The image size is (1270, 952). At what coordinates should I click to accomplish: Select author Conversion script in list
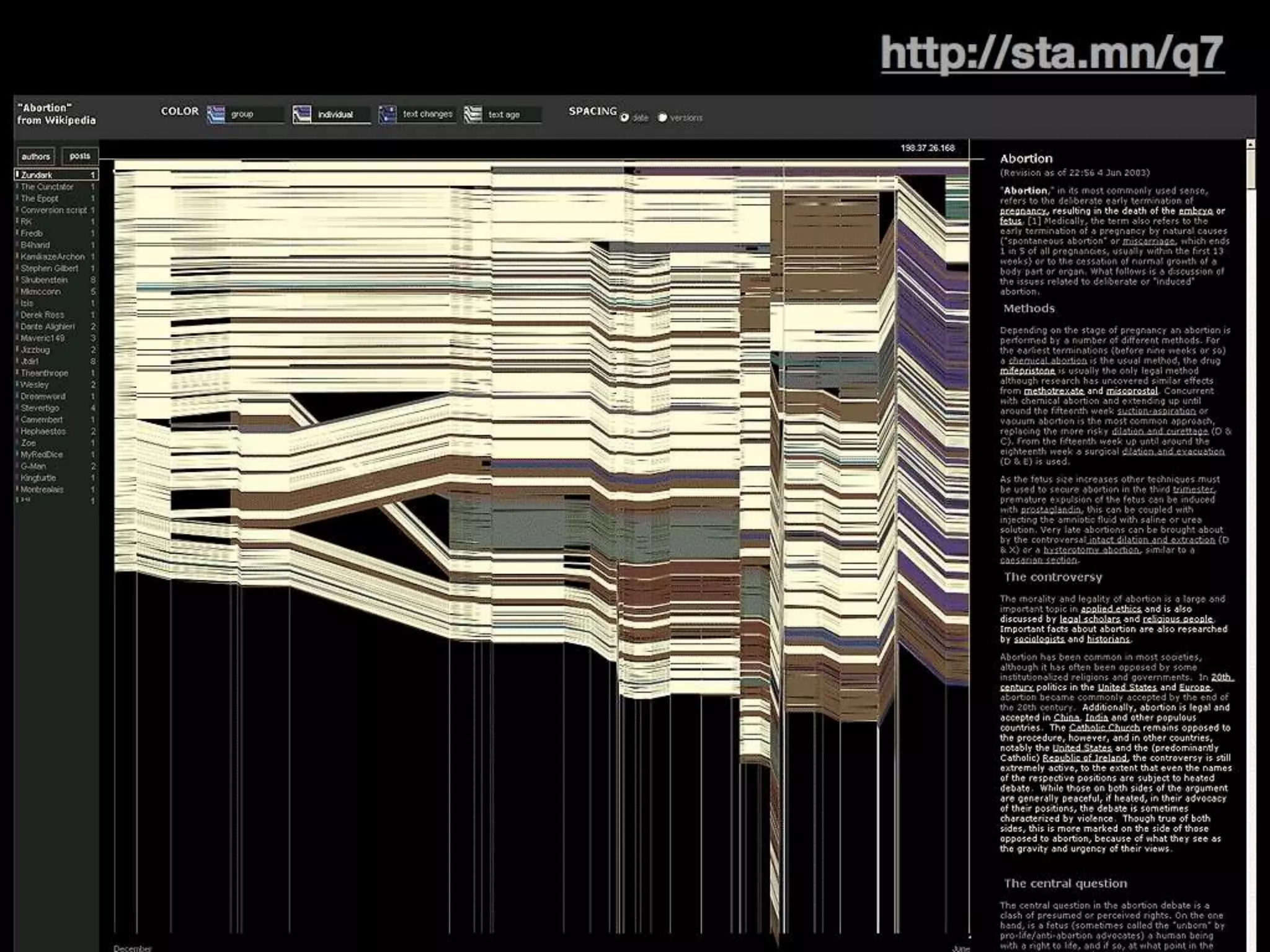click(x=53, y=210)
